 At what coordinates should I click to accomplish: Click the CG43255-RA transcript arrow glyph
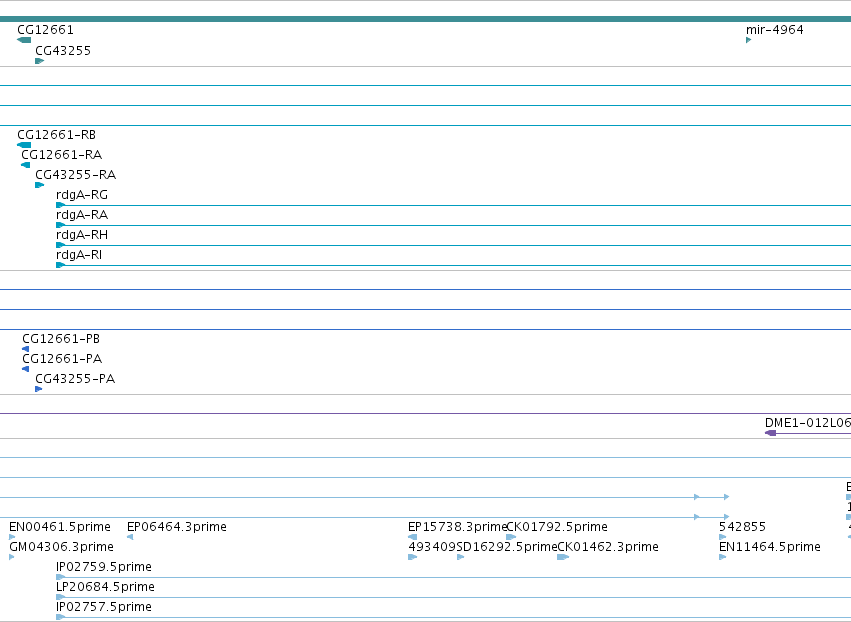40,185
